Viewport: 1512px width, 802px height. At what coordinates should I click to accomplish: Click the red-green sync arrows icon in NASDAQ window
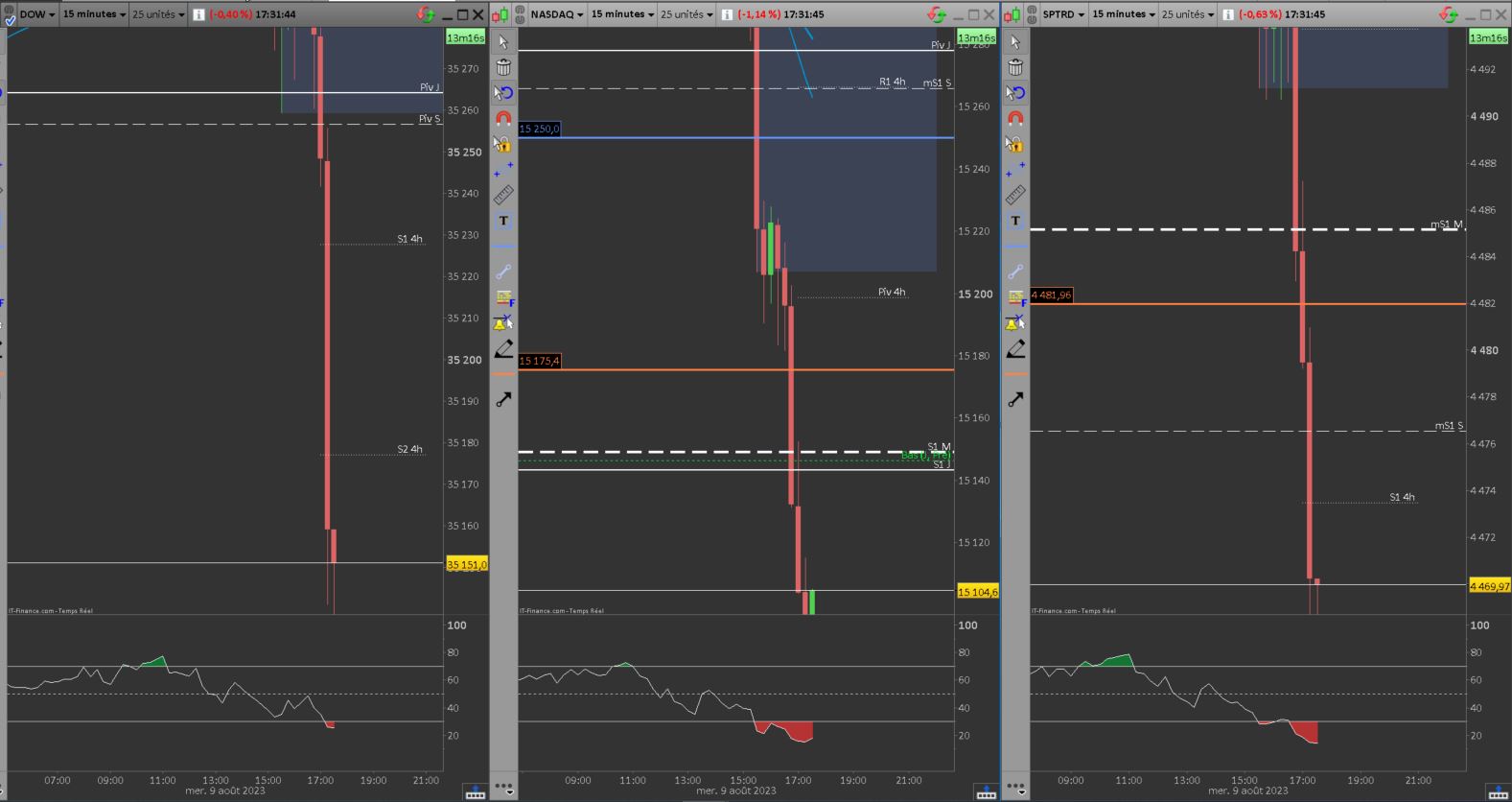[937, 14]
